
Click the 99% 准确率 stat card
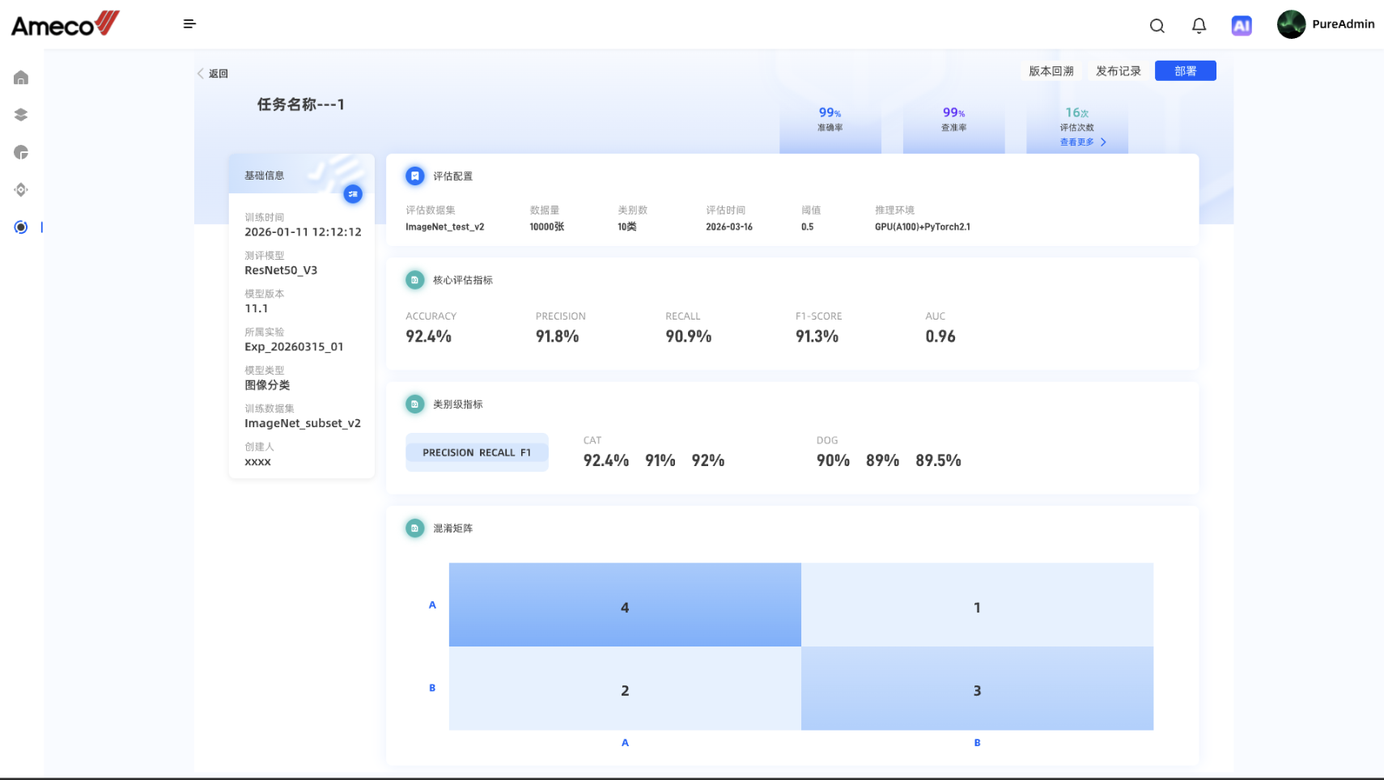click(x=830, y=126)
